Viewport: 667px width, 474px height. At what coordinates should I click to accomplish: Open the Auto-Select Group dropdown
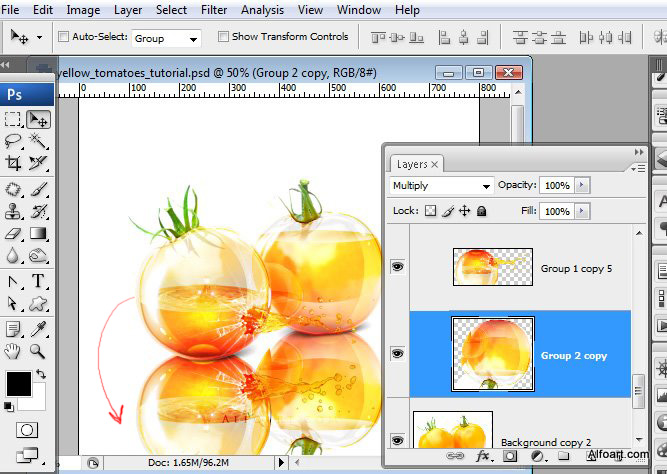[x=166, y=38]
